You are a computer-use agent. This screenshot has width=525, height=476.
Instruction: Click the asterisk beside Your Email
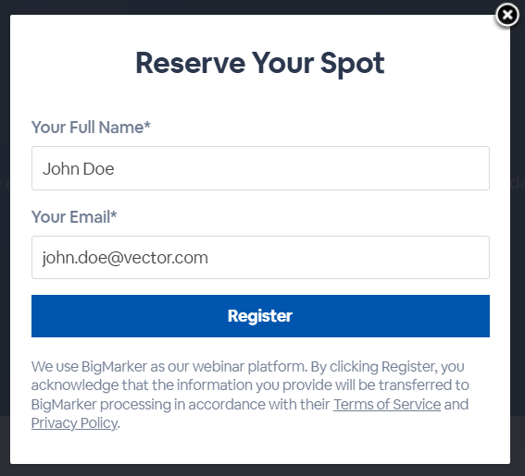point(114,214)
